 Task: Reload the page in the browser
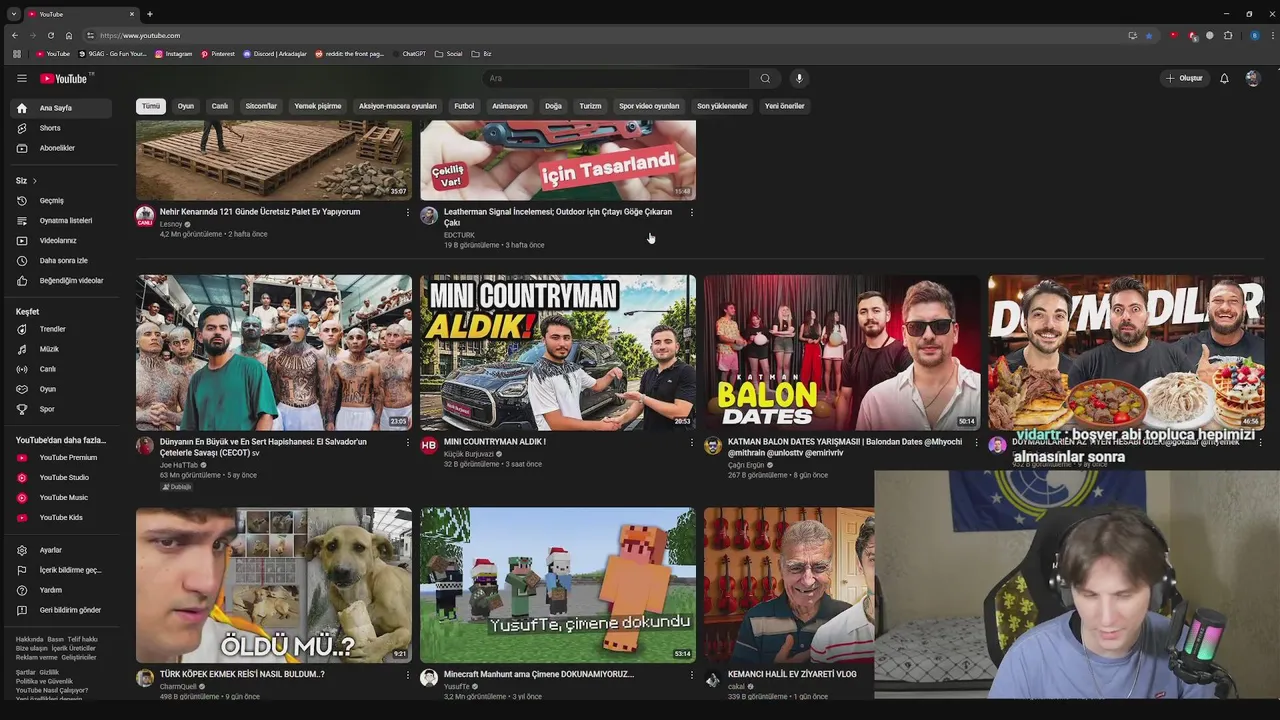click(x=51, y=35)
